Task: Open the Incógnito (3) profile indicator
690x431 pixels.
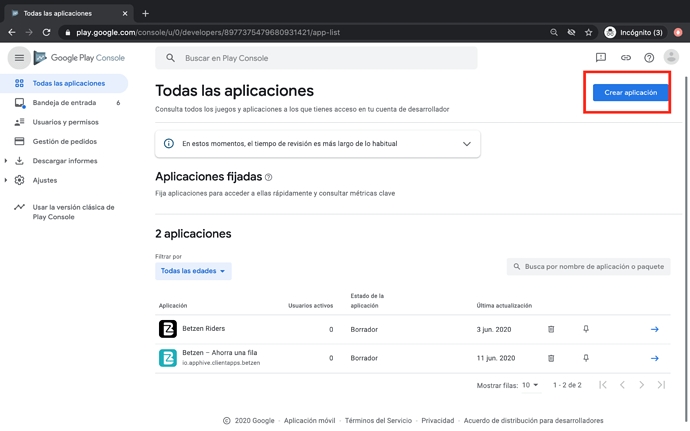Action: [634, 32]
